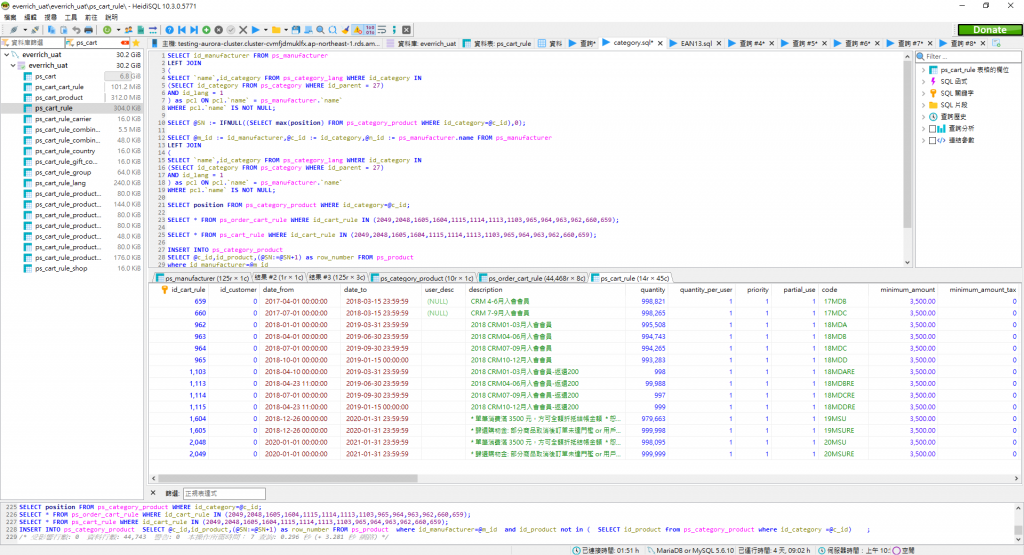Screen dimensions: 1024x555
Task: Check the 連結參數 checkbox
Action: click(932, 140)
